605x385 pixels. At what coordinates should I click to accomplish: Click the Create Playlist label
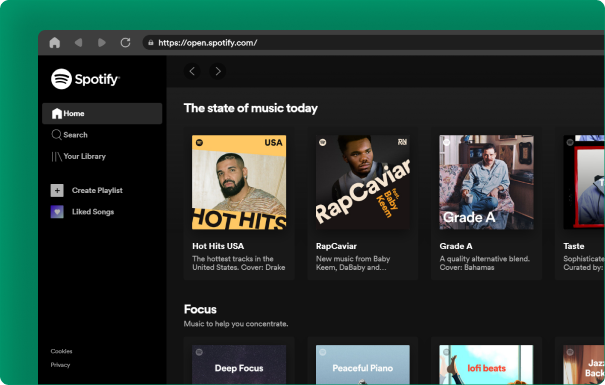point(97,190)
